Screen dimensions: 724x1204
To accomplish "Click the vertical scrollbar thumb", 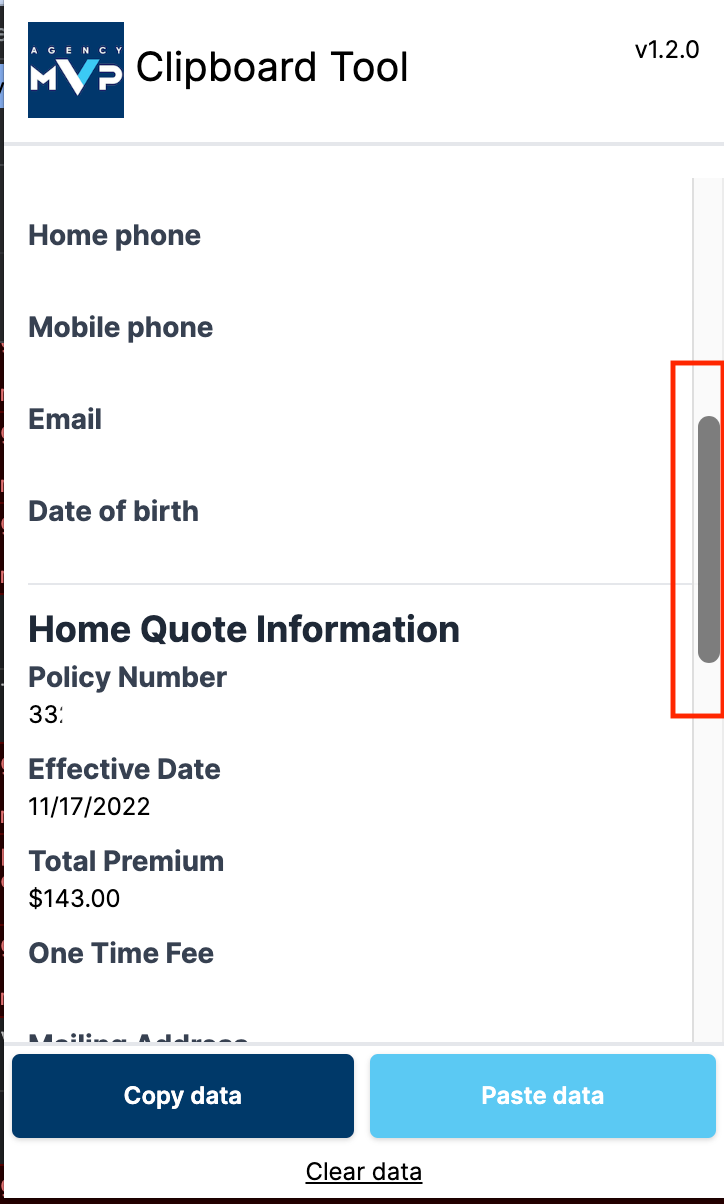I will pyautogui.click(x=708, y=539).
